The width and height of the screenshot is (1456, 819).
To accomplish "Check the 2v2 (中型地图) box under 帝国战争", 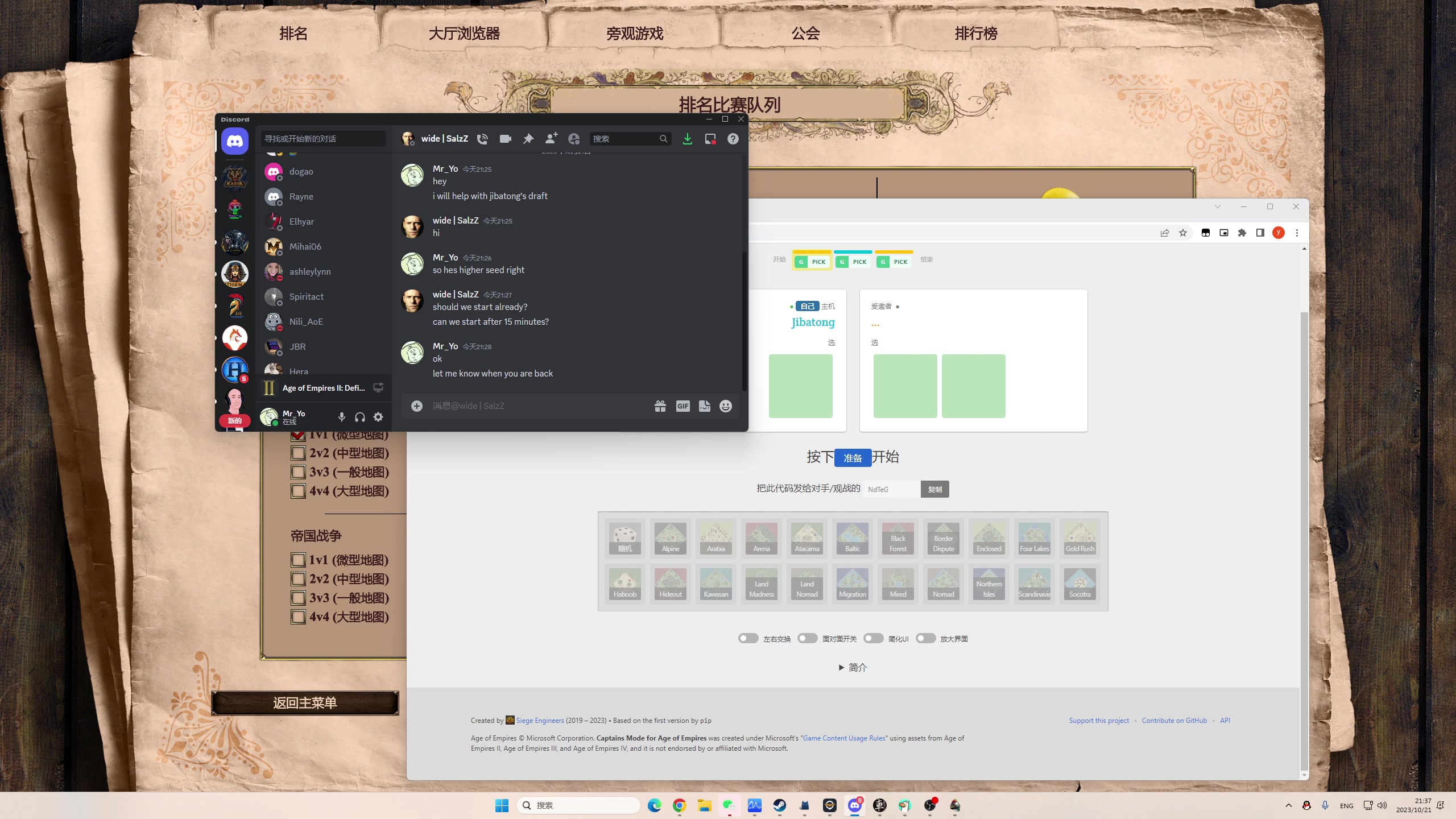I will (298, 579).
